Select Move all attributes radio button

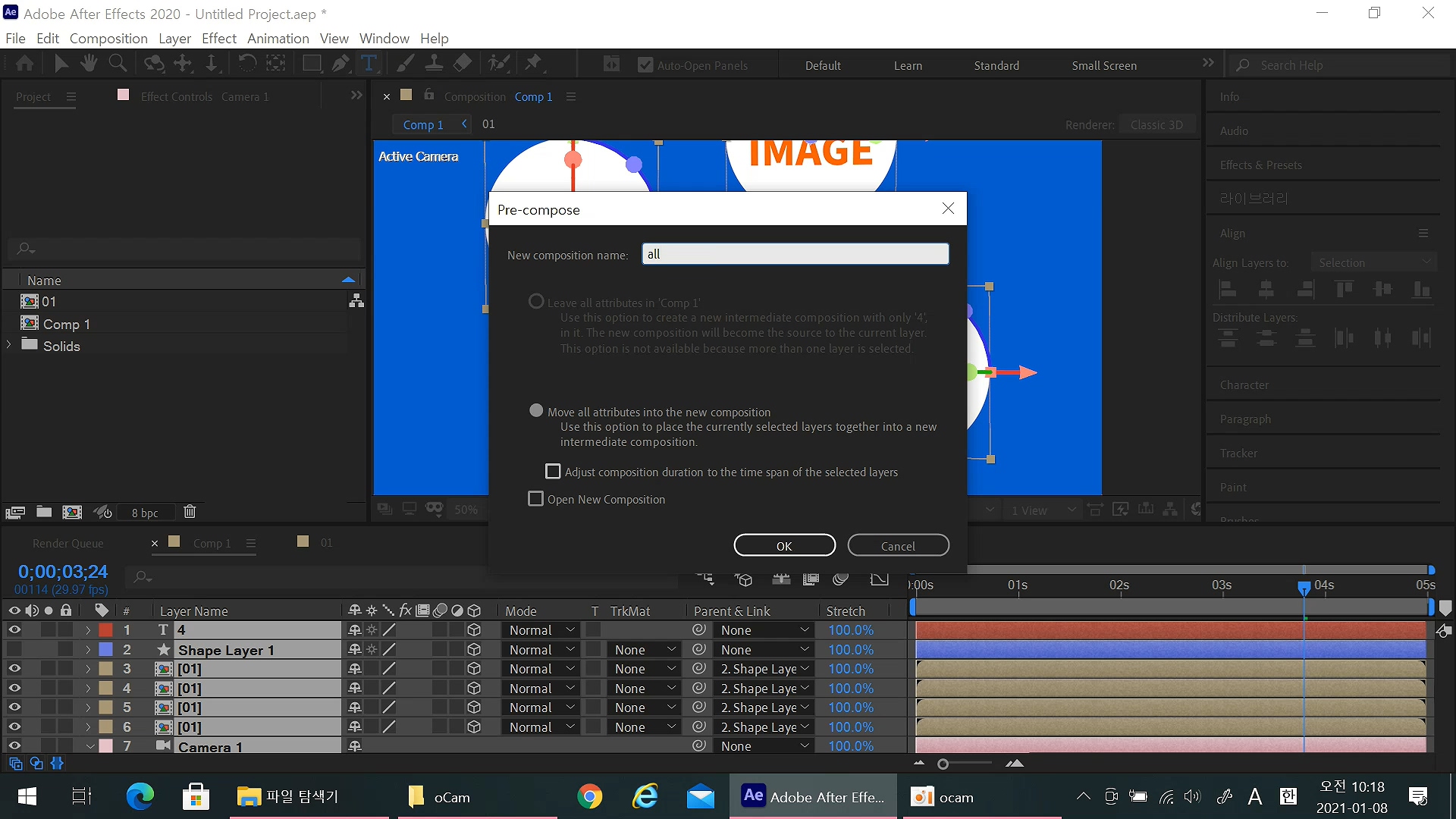click(x=536, y=411)
